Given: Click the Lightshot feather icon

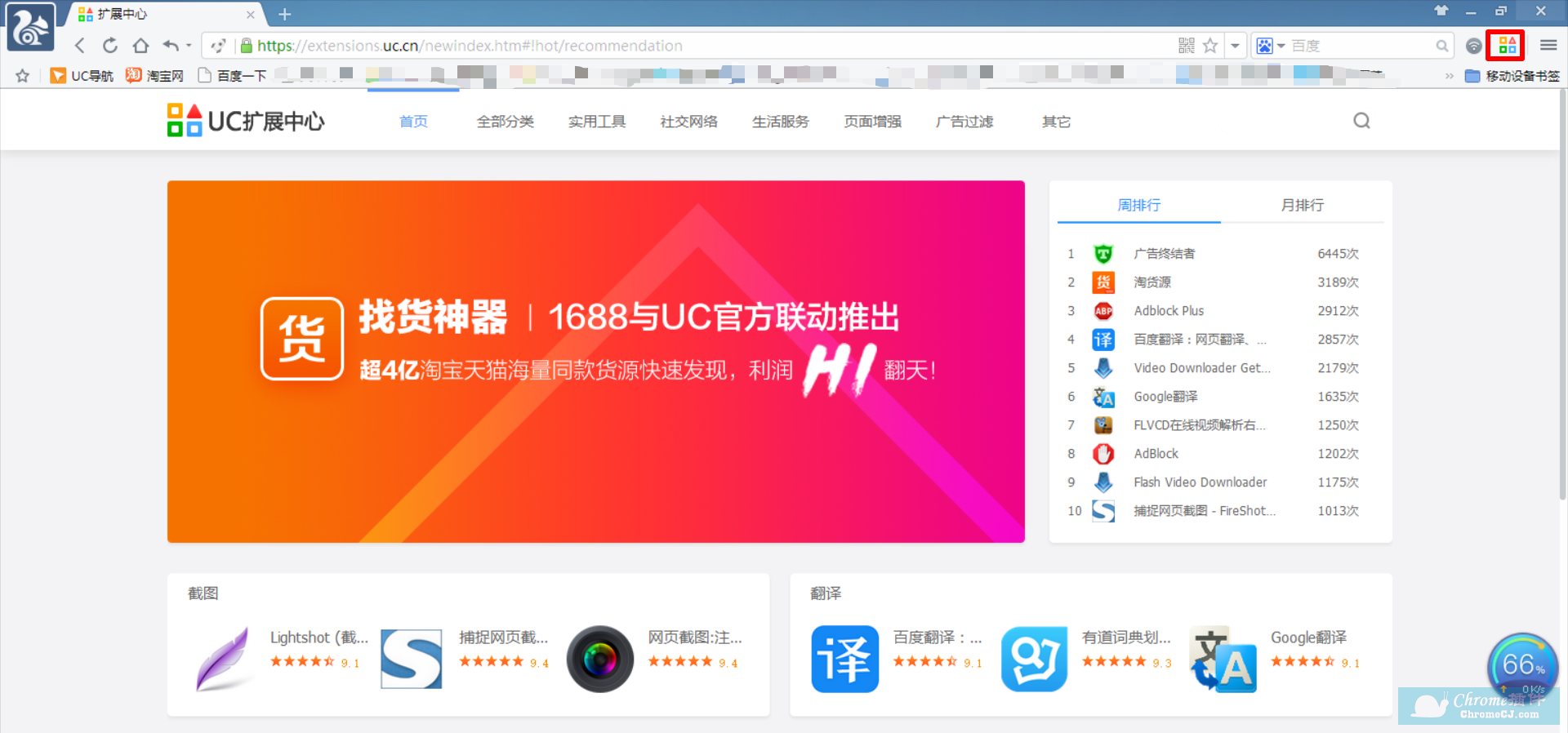Looking at the screenshot, I should tap(223, 659).
